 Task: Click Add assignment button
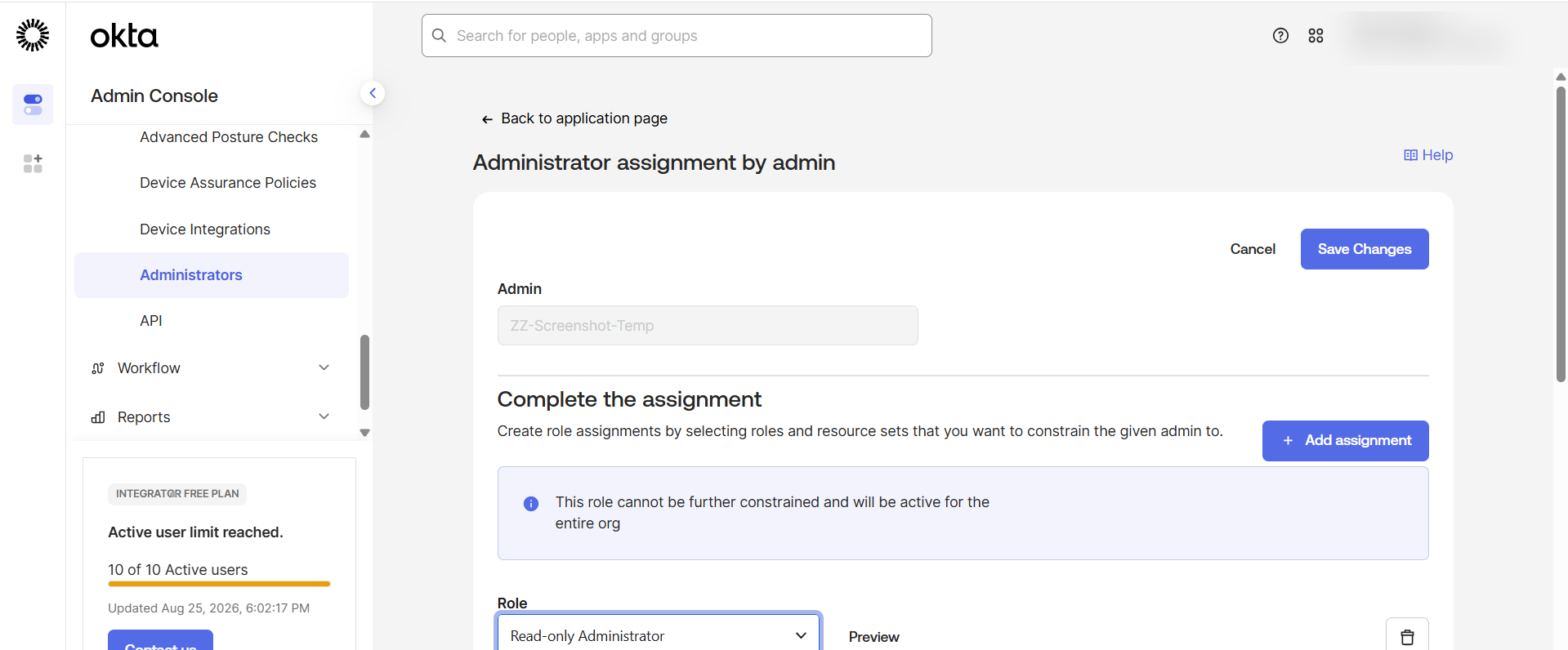[1345, 441]
